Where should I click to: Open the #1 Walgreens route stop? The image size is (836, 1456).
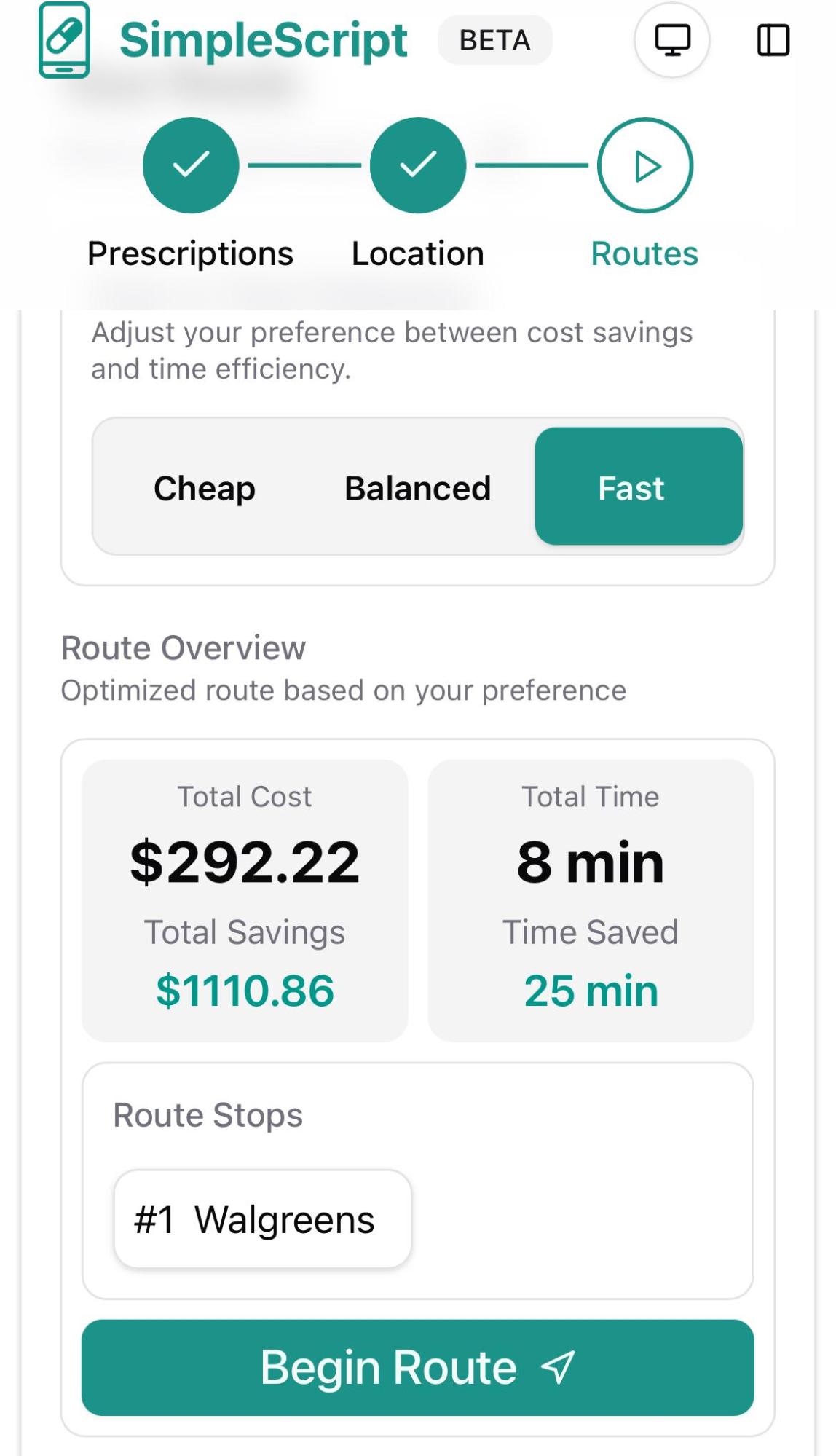coord(263,1219)
